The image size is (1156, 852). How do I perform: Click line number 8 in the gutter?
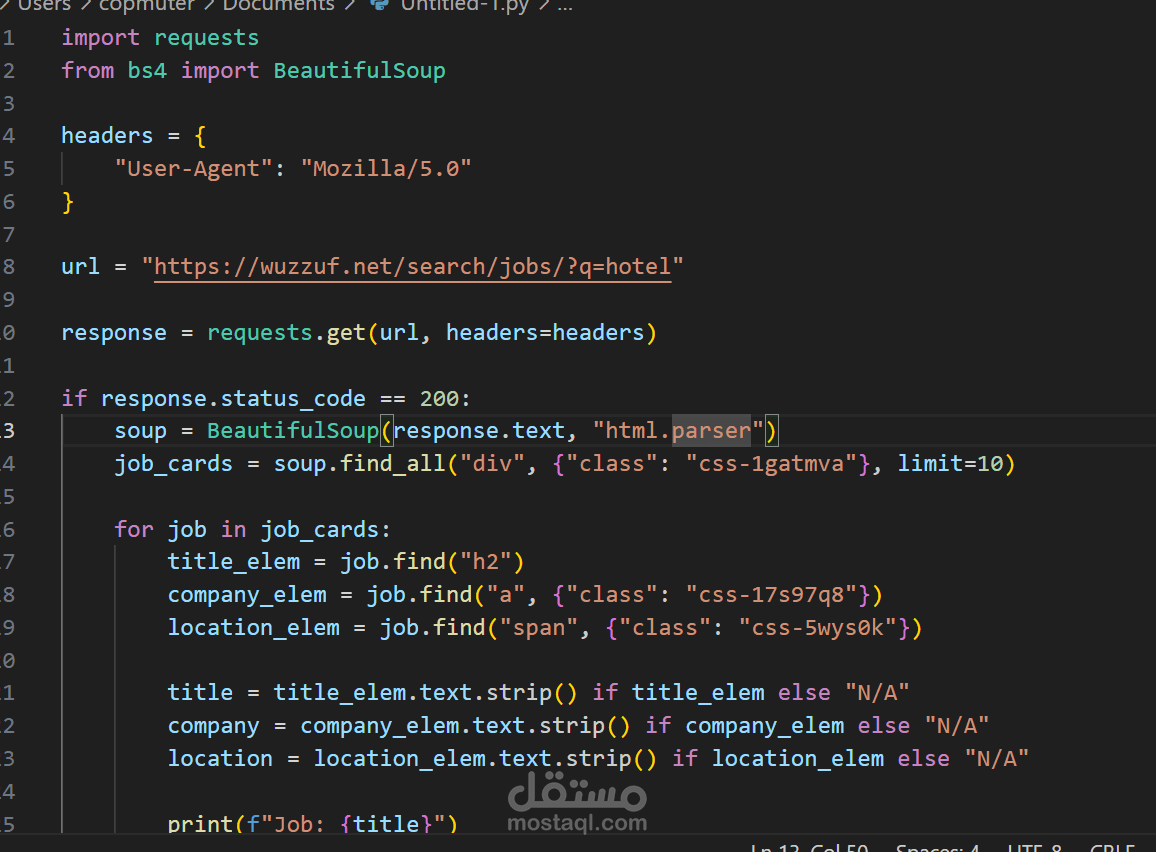9,267
